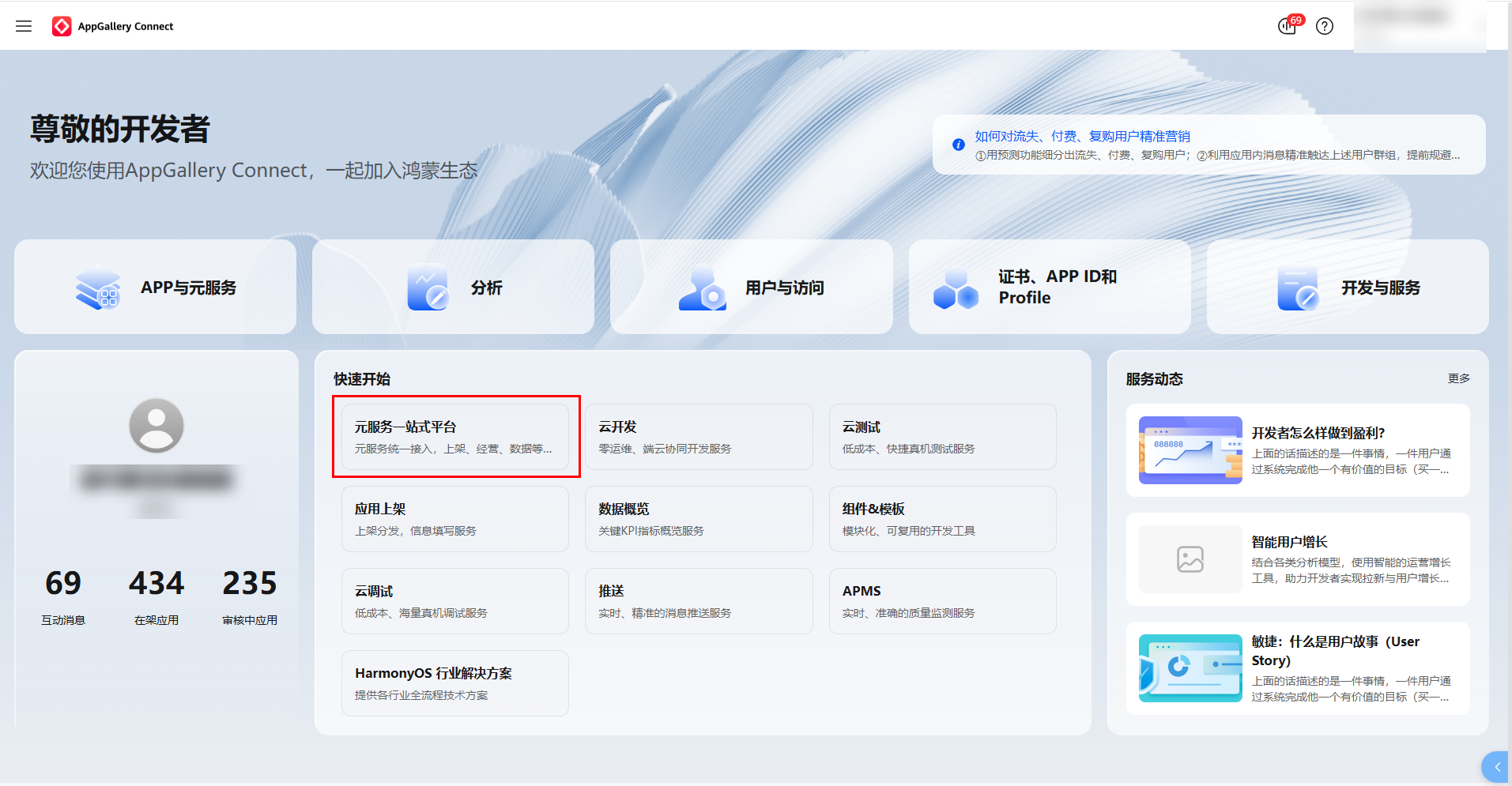Viewport: 1512px width, 786px height.
Task: Click the 证书、APP ID和Profile hexagon icon
Action: pyautogui.click(x=956, y=288)
